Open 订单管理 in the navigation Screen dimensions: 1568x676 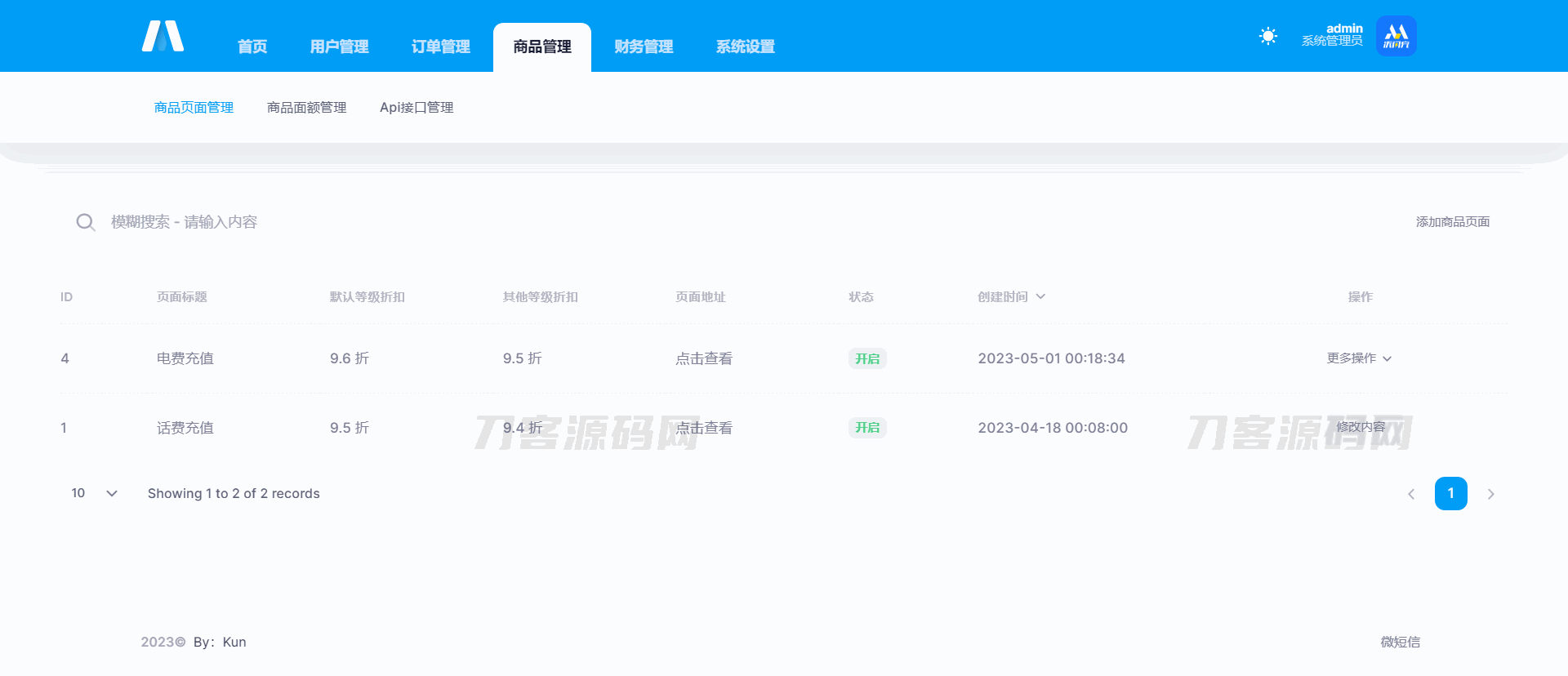(x=440, y=47)
